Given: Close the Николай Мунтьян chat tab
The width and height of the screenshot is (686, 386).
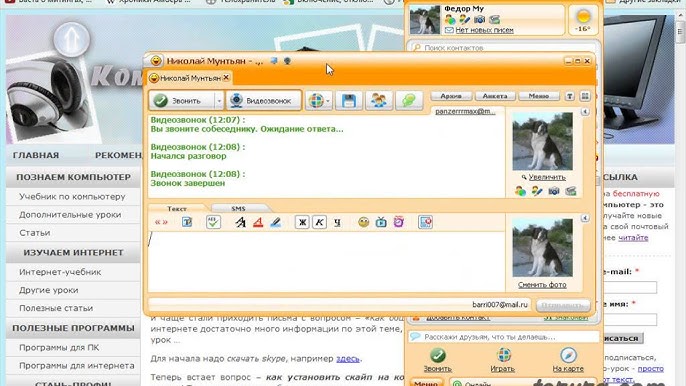Looking at the screenshot, I should [226, 77].
